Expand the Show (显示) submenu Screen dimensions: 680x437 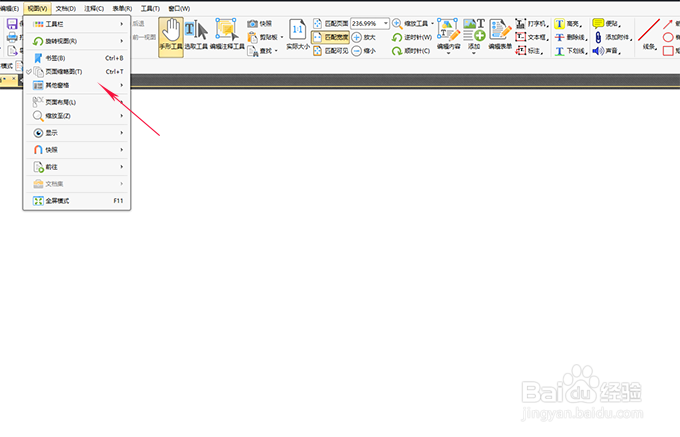76,133
